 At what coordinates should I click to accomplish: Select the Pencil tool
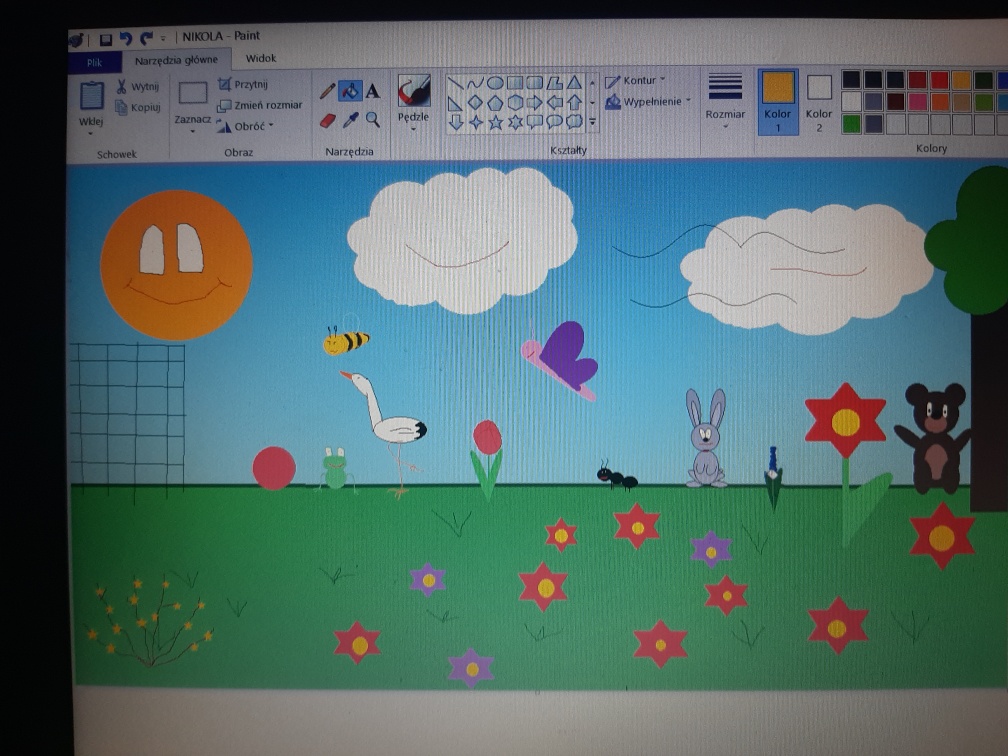pyautogui.click(x=327, y=91)
